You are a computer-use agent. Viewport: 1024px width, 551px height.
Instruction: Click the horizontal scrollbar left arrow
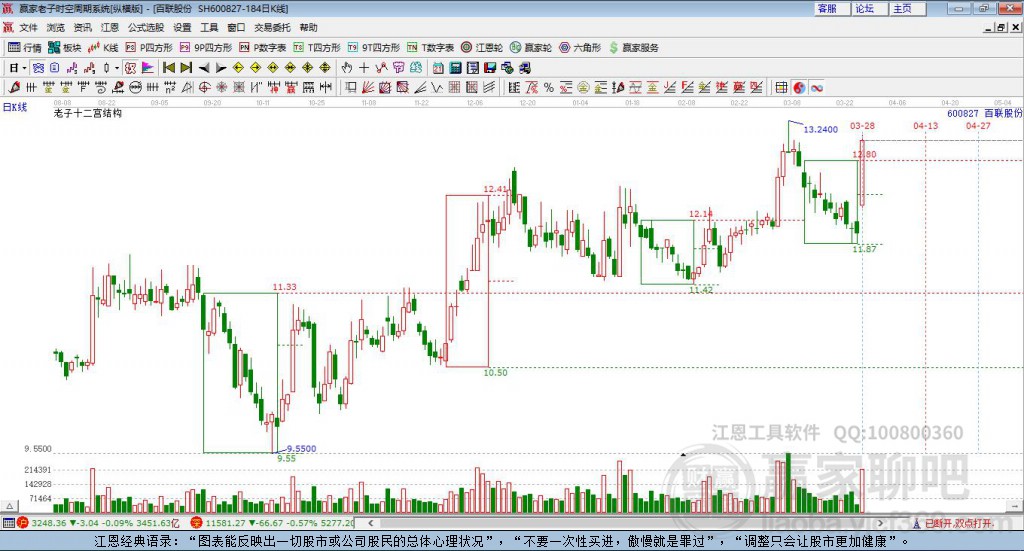click(371, 522)
